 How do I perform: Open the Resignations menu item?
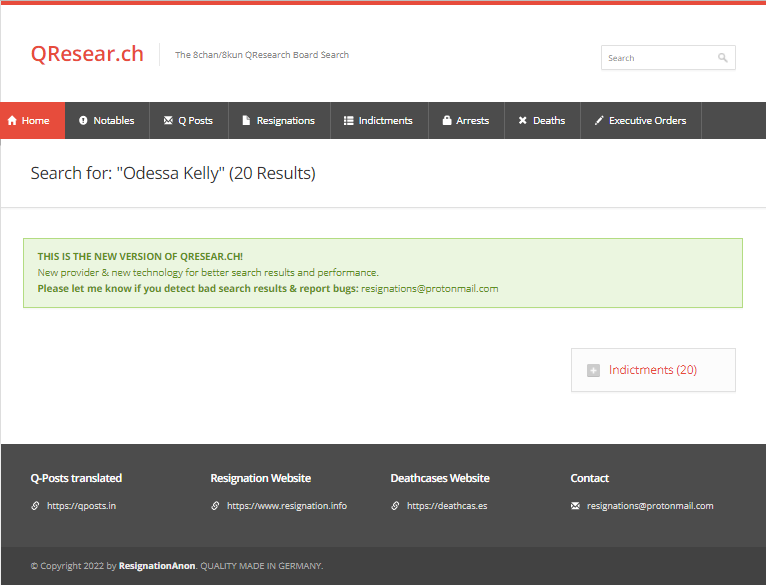[x=279, y=120]
